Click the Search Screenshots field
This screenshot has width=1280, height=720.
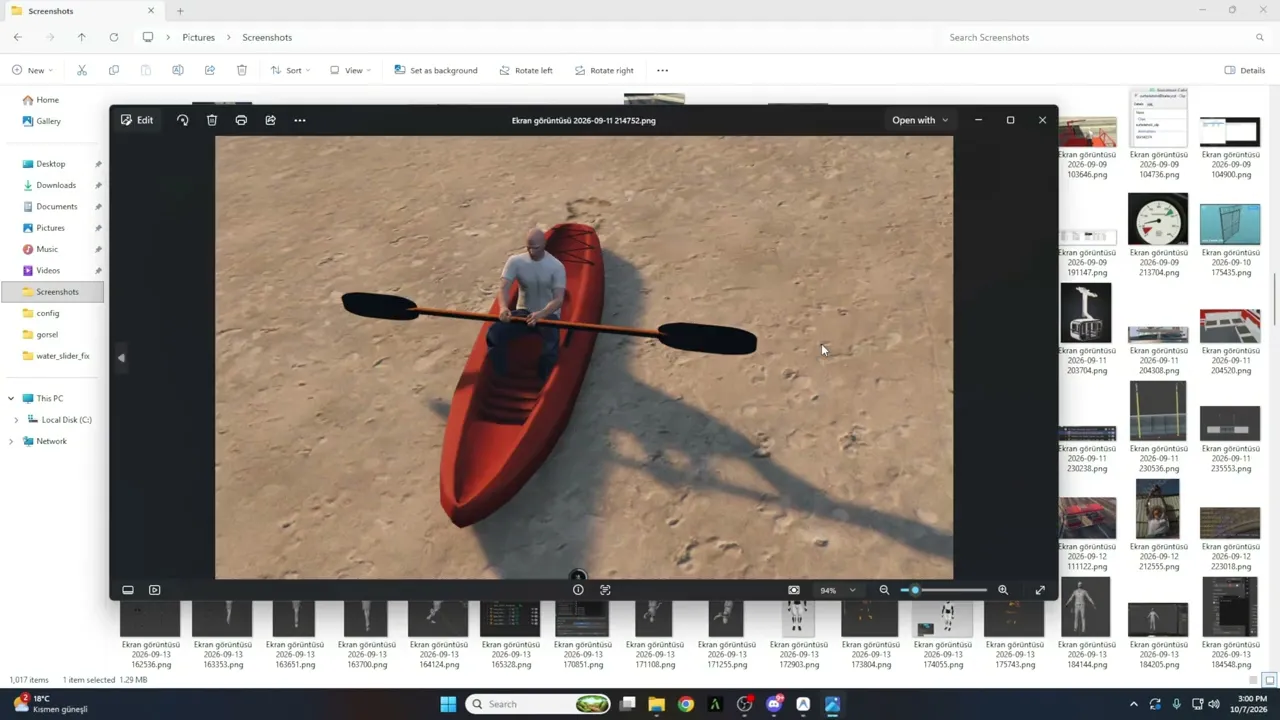click(1105, 37)
